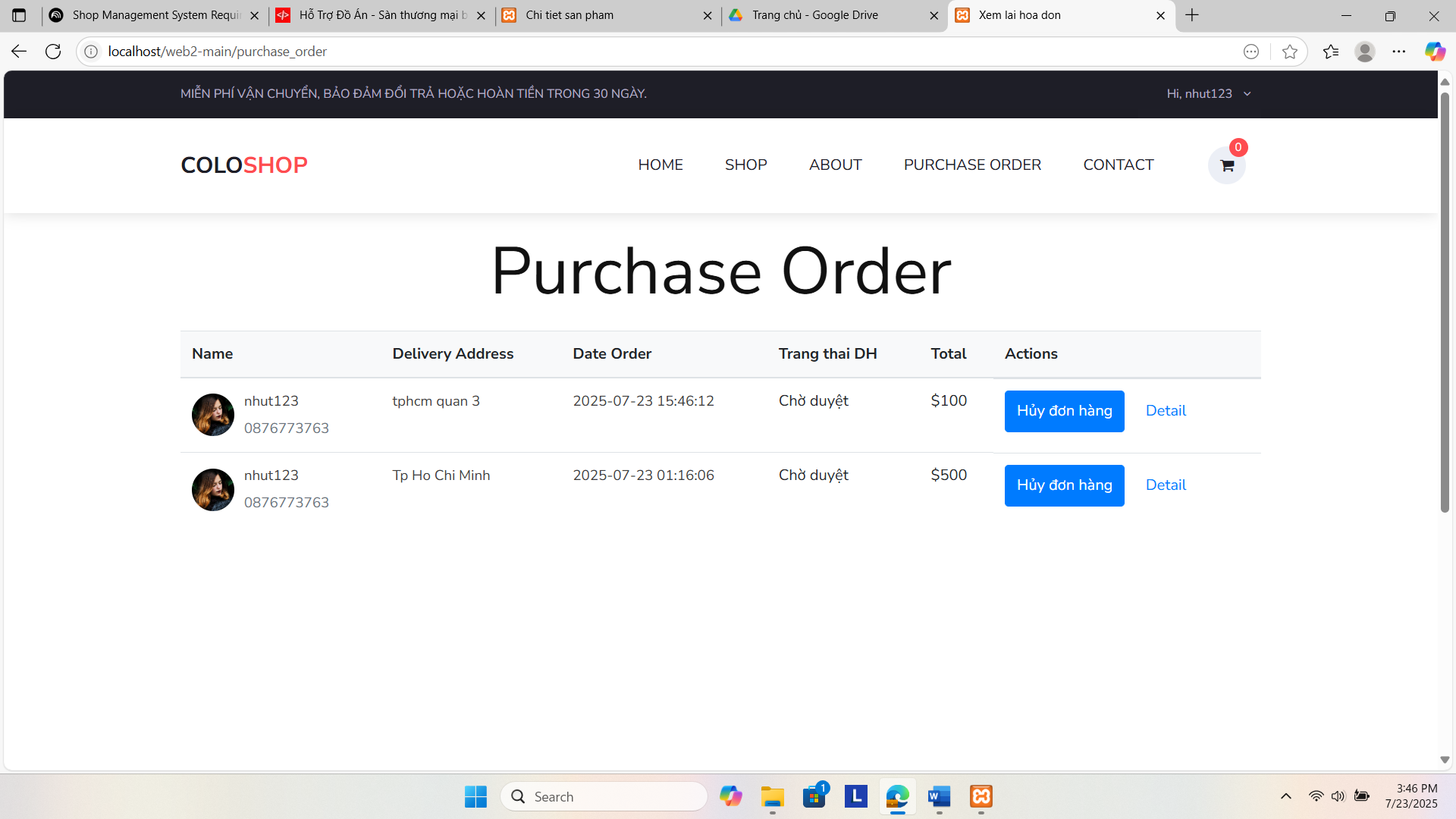
Task: Go to the SHOP menu item
Action: 745,165
